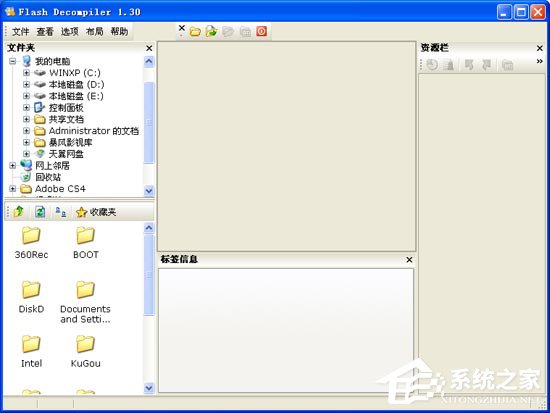Select 回收站 in the tree
550x413 pixels.
[x=48, y=177]
